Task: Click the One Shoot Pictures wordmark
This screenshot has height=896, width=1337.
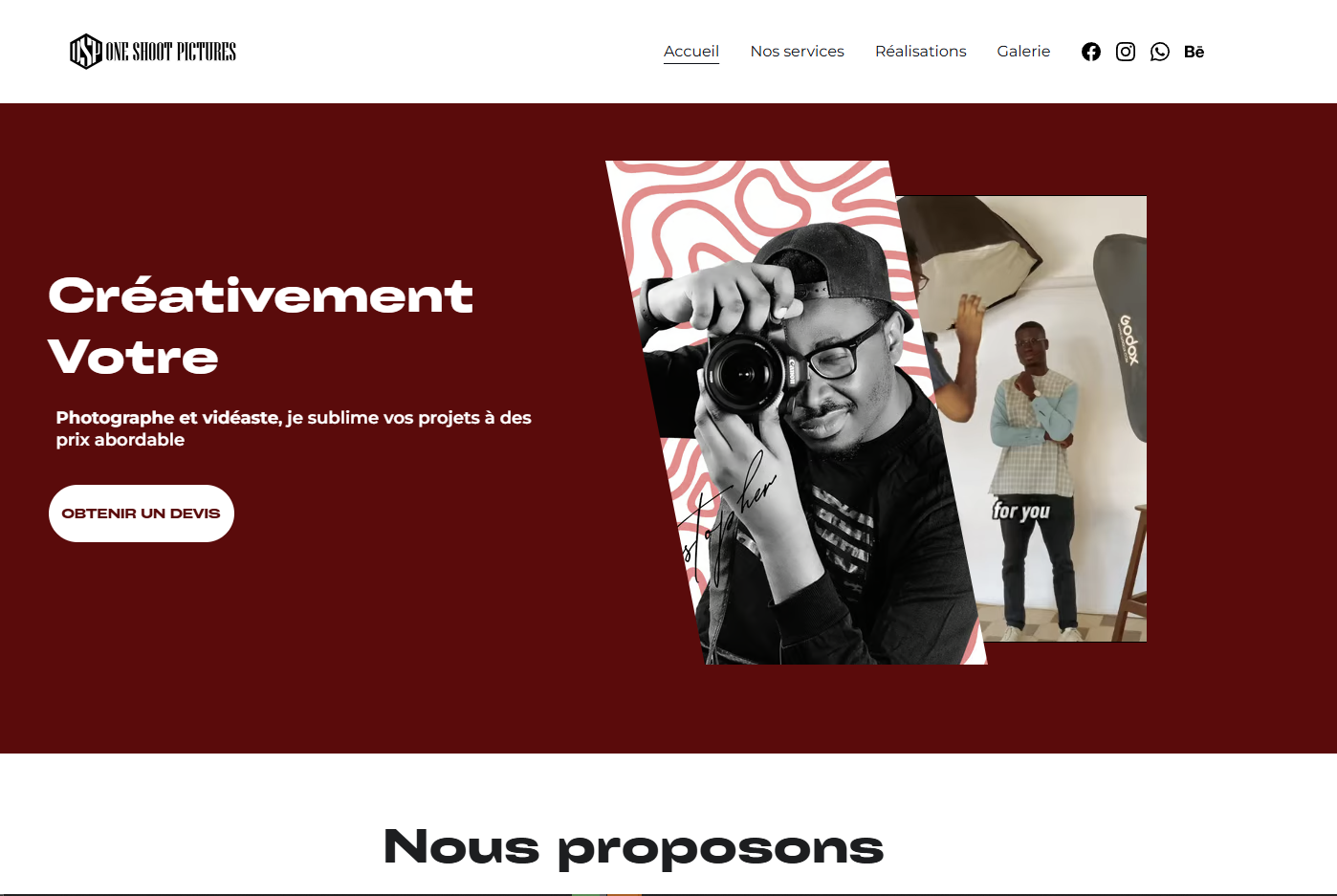Action: (171, 52)
